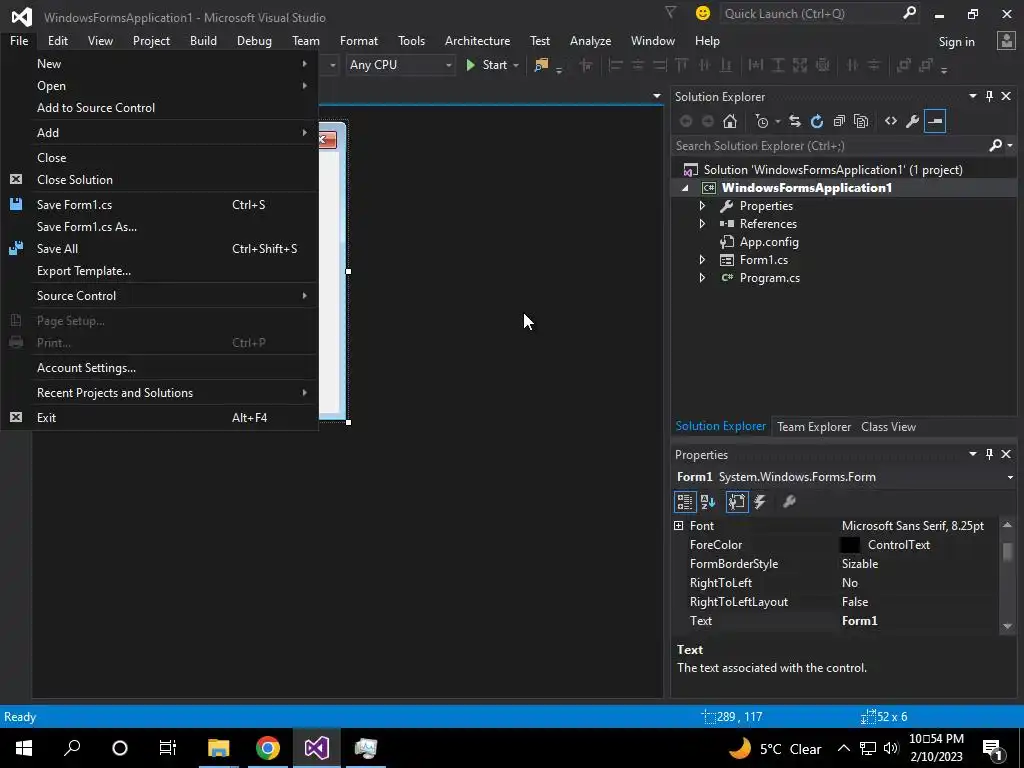This screenshot has height=768, width=1024.
Task: Click the Properties grid scroll down arrow
Action: click(x=1007, y=626)
